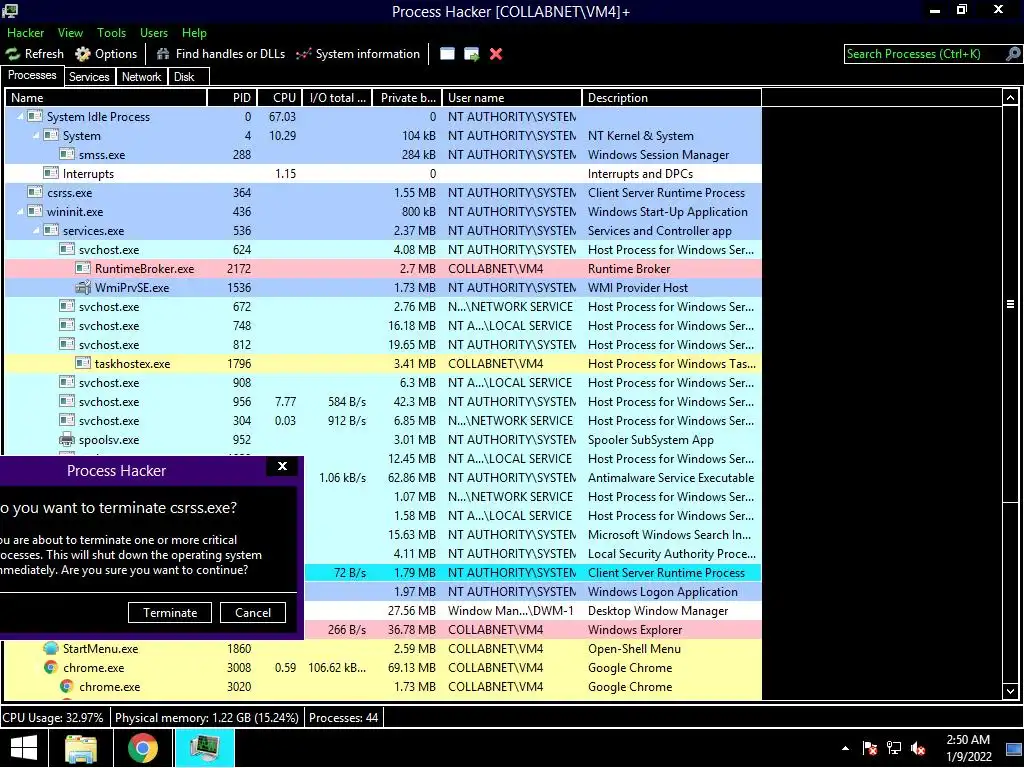Screen dimensions: 1024x768
Task: Open the Help menu
Action: (194, 33)
